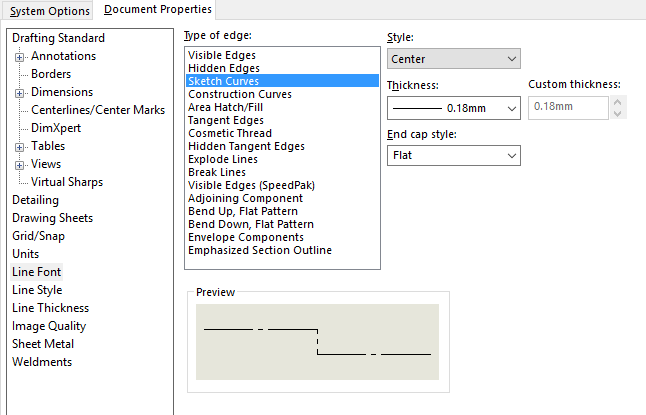The height and width of the screenshot is (415, 646).
Task: Select the Document Properties tab
Action: (157, 10)
